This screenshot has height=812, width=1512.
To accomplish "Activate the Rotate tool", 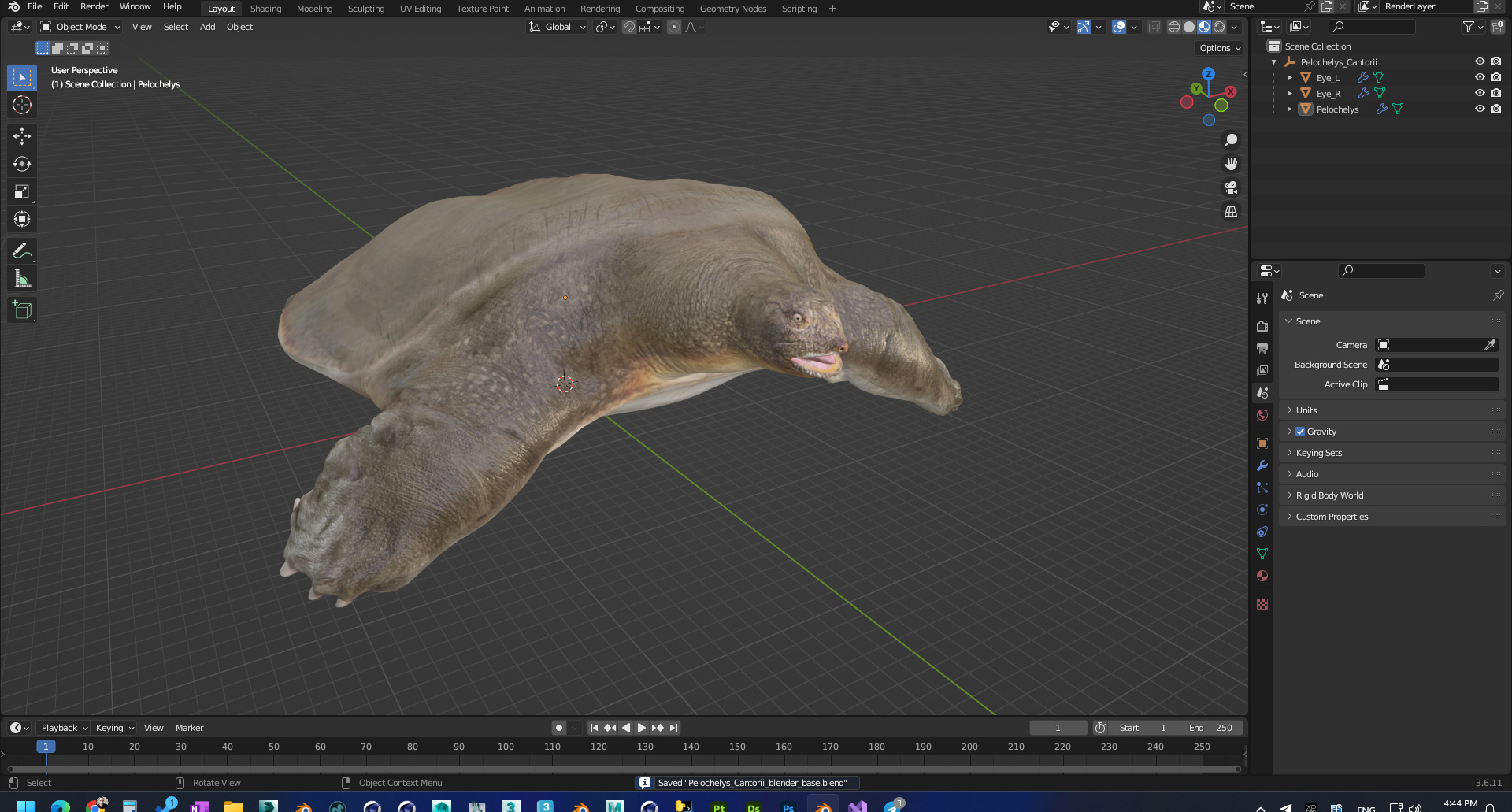I will point(22,164).
